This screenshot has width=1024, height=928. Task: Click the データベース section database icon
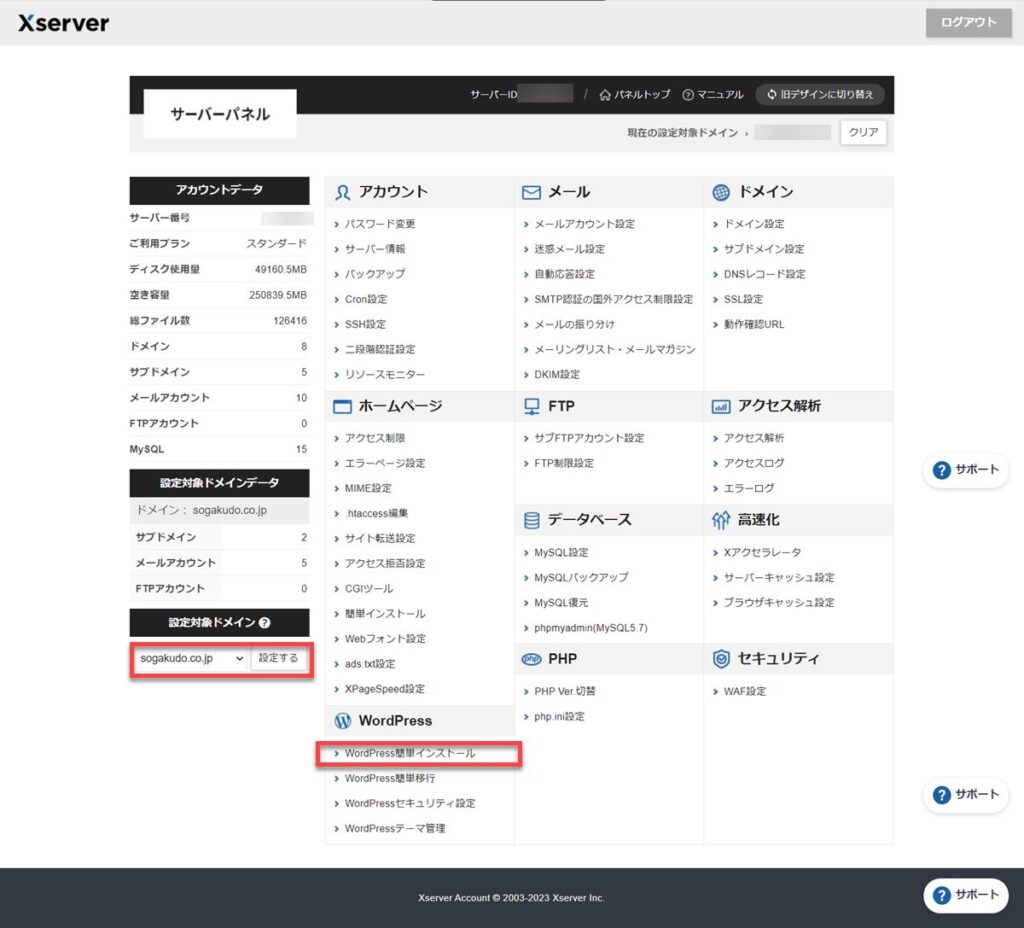coord(532,520)
